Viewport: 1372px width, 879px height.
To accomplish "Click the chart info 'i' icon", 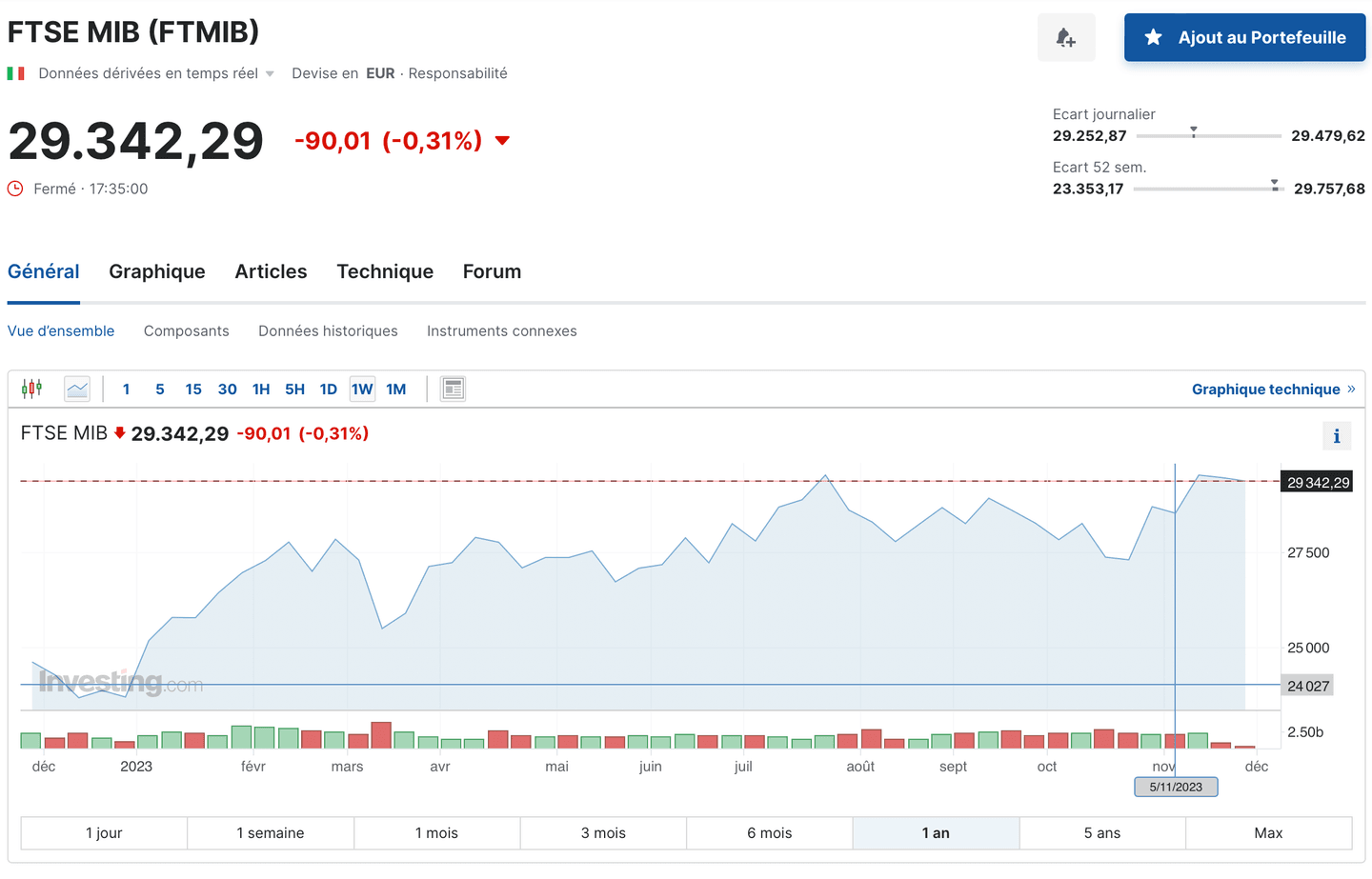I will coord(1337,435).
